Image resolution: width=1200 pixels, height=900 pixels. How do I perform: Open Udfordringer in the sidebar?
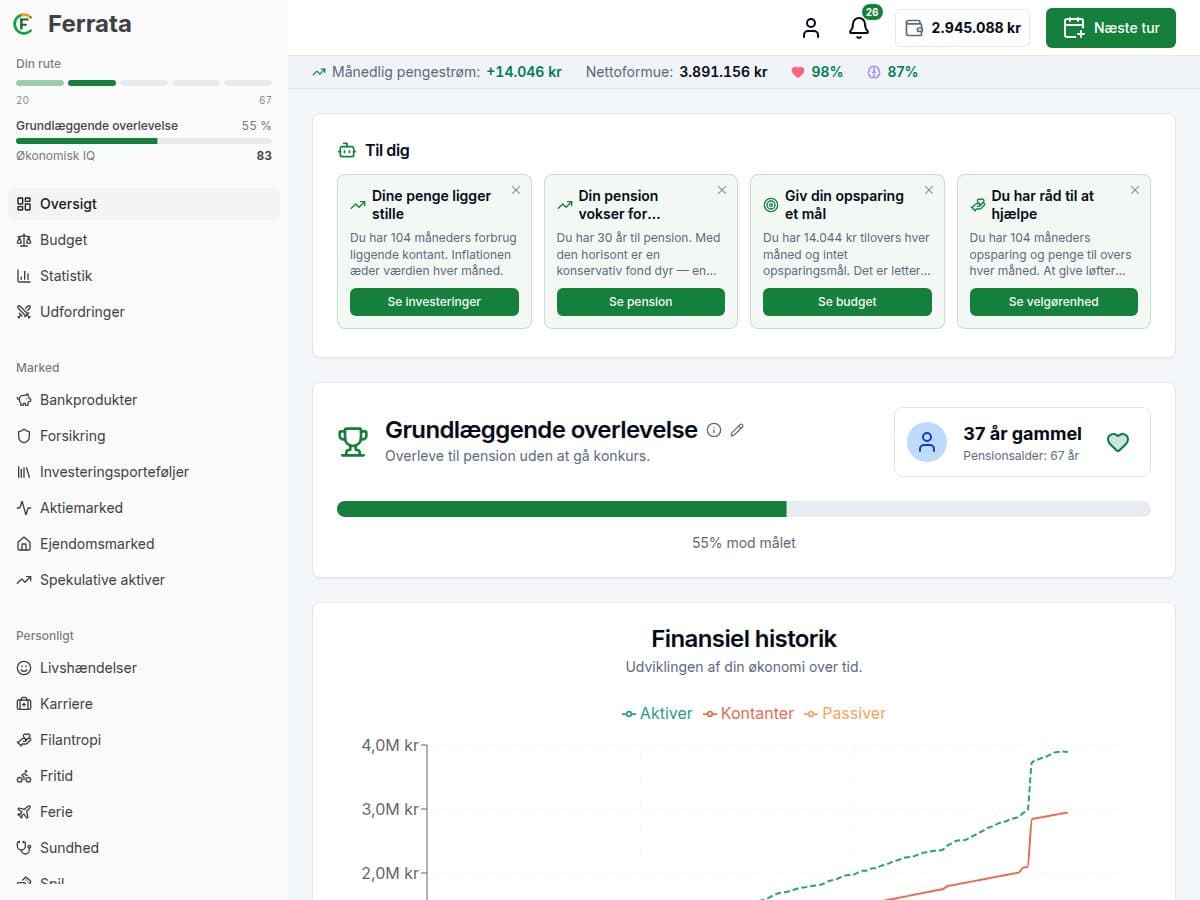coord(144,312)
